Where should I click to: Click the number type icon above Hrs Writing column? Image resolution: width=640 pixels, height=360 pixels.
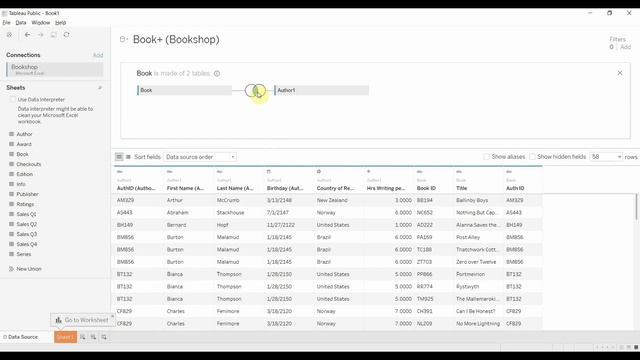tap(369, 172)
